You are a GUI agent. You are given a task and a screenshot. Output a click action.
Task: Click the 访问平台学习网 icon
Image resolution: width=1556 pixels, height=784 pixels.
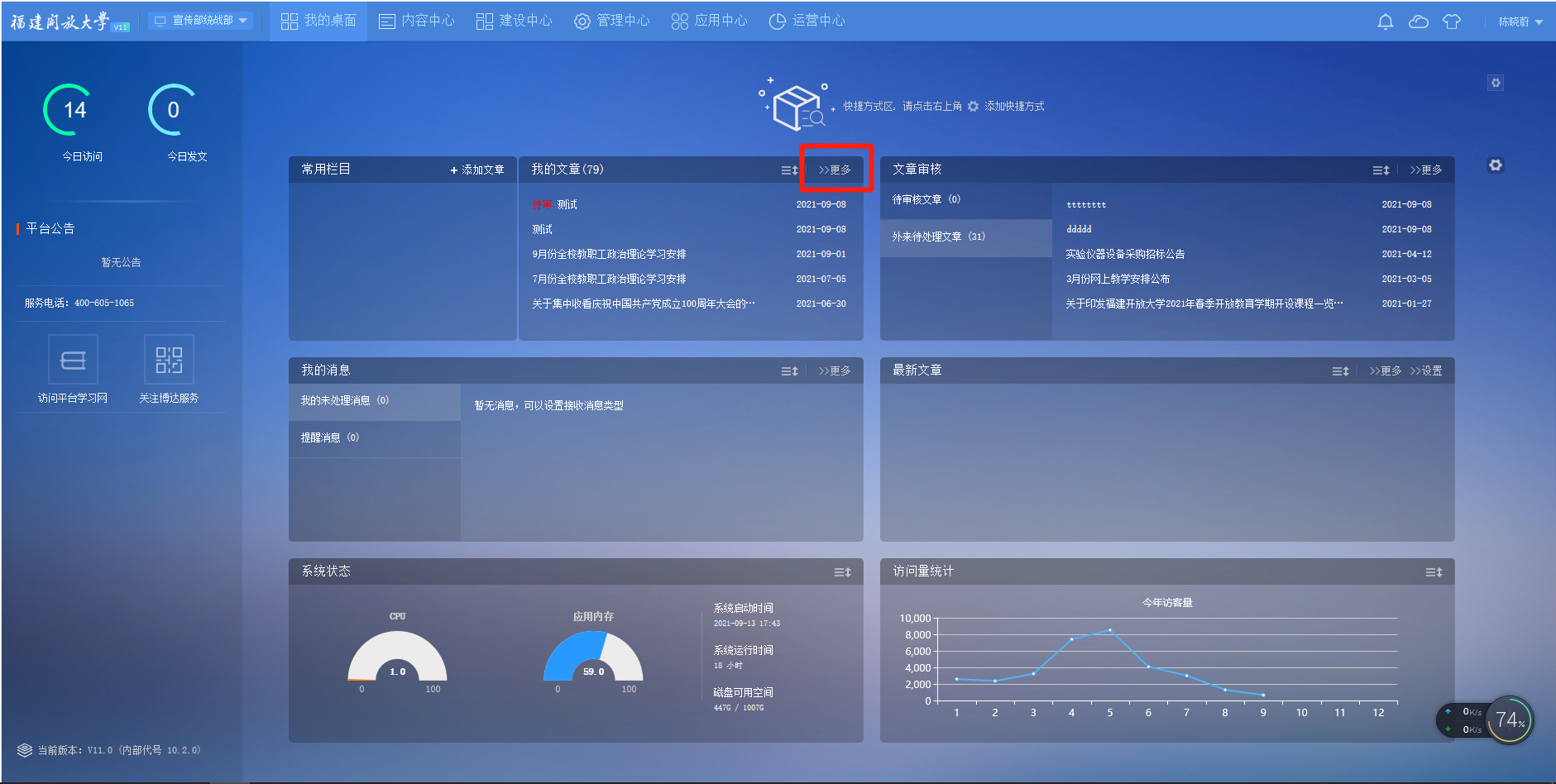click(x=73, y=360)
